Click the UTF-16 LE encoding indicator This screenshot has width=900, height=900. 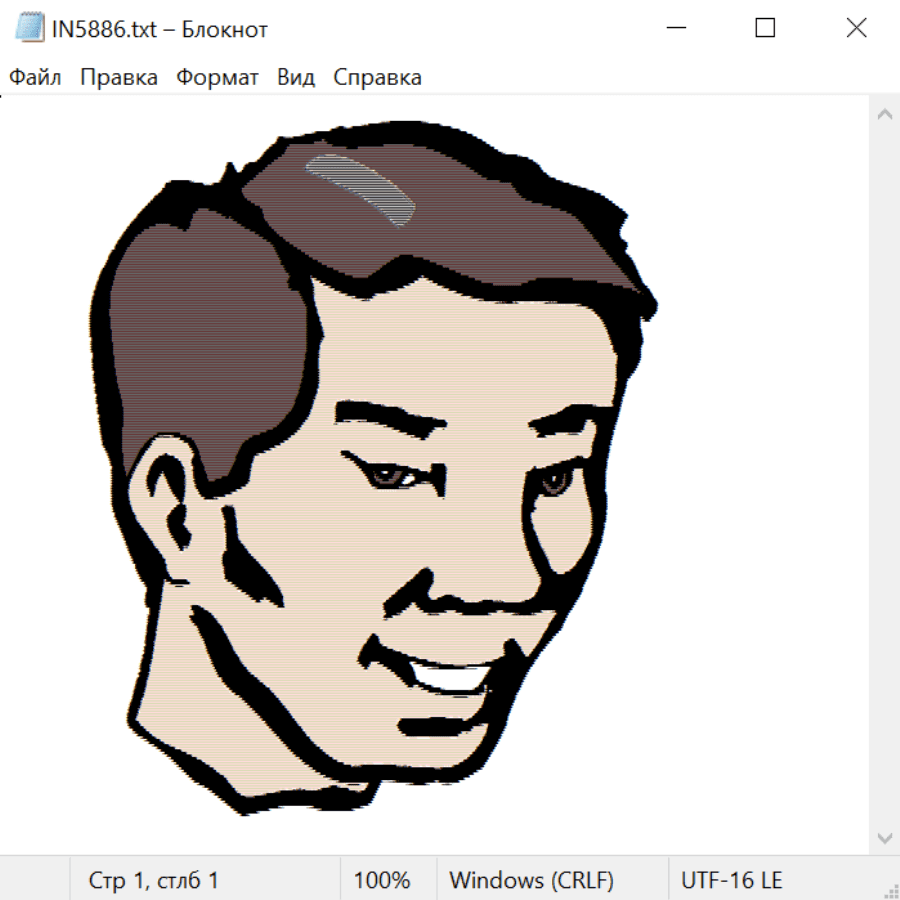pyautogui.click(x=731, y=881)
